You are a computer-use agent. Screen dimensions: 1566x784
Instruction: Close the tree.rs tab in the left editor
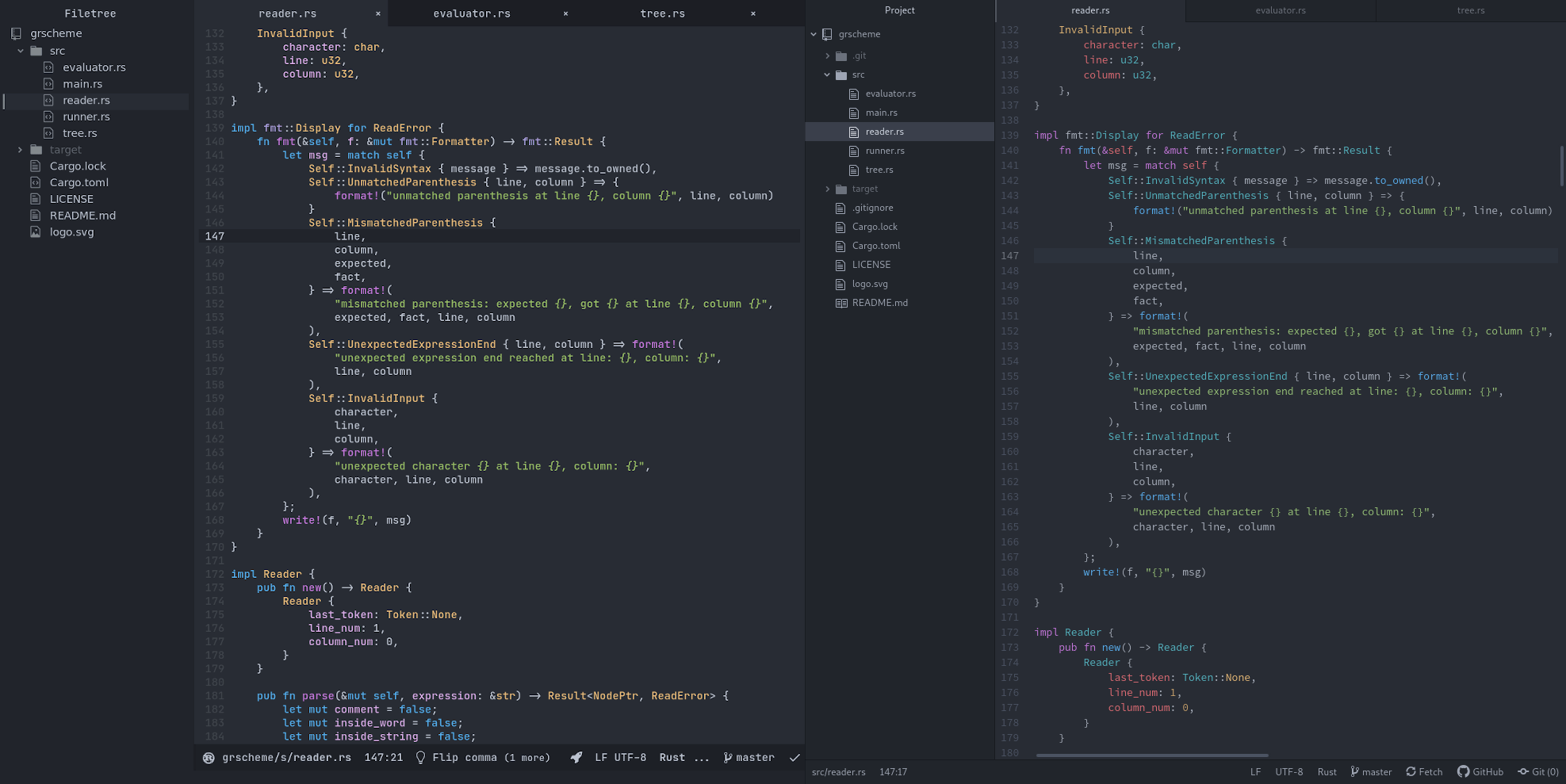point(752,13)
